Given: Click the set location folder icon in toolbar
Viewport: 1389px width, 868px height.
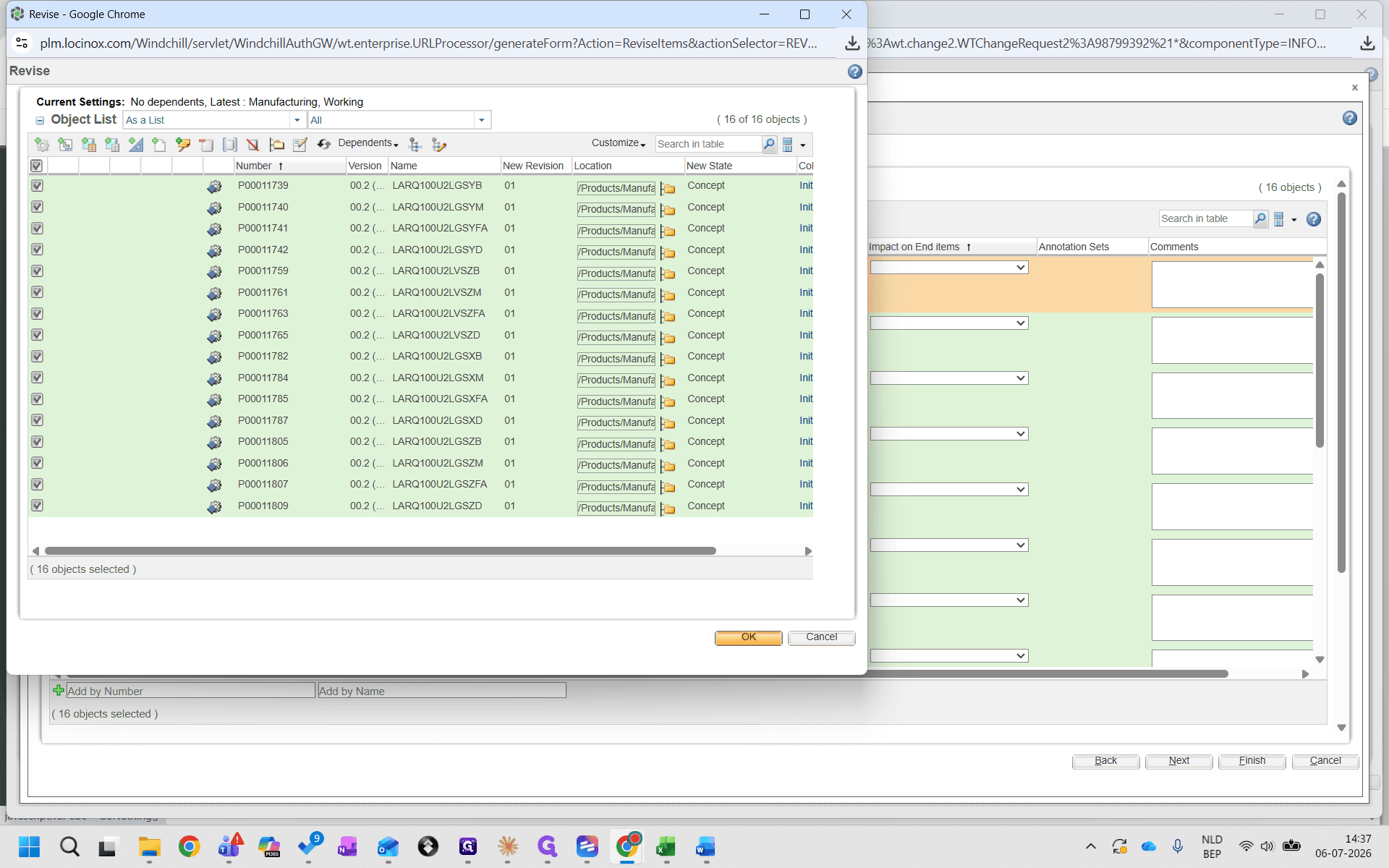Looking at the screenshot, I should pyautogui.click(x=276, y=145).
